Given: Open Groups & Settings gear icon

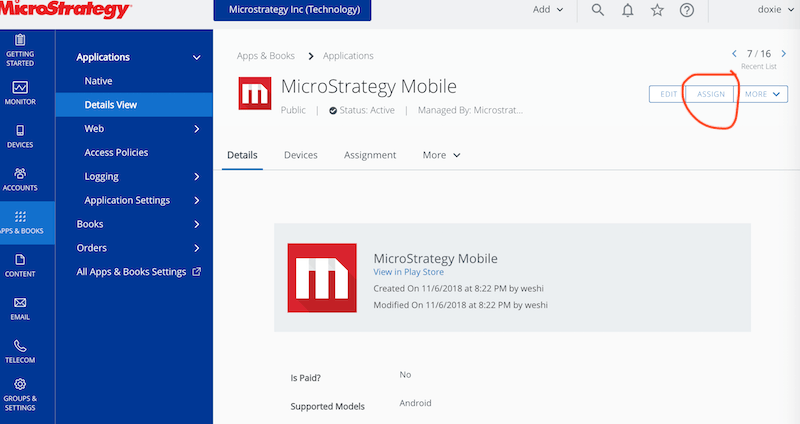Looking at the screenshot, I should [20, 394].
